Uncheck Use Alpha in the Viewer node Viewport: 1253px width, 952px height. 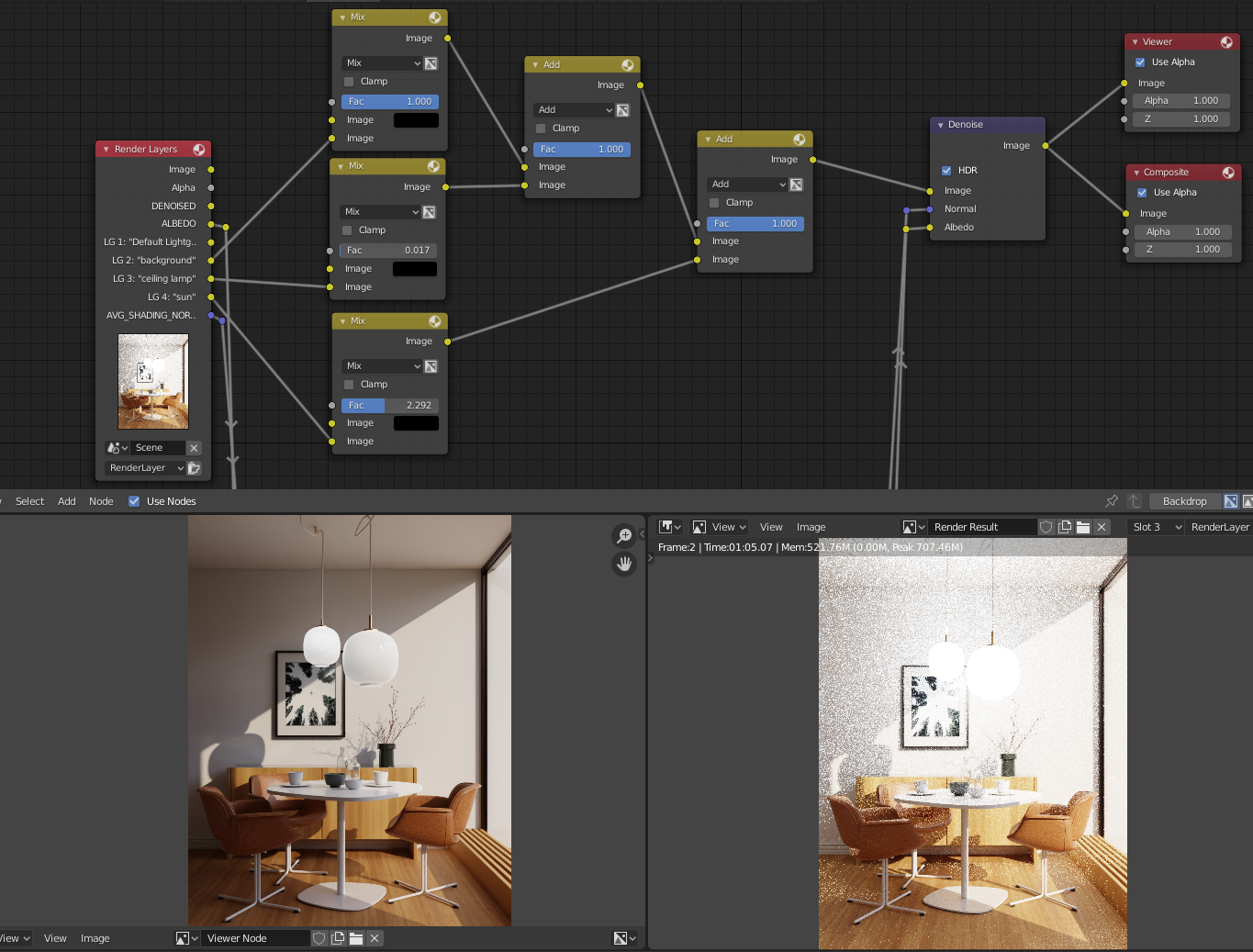tap(1140, 62)
